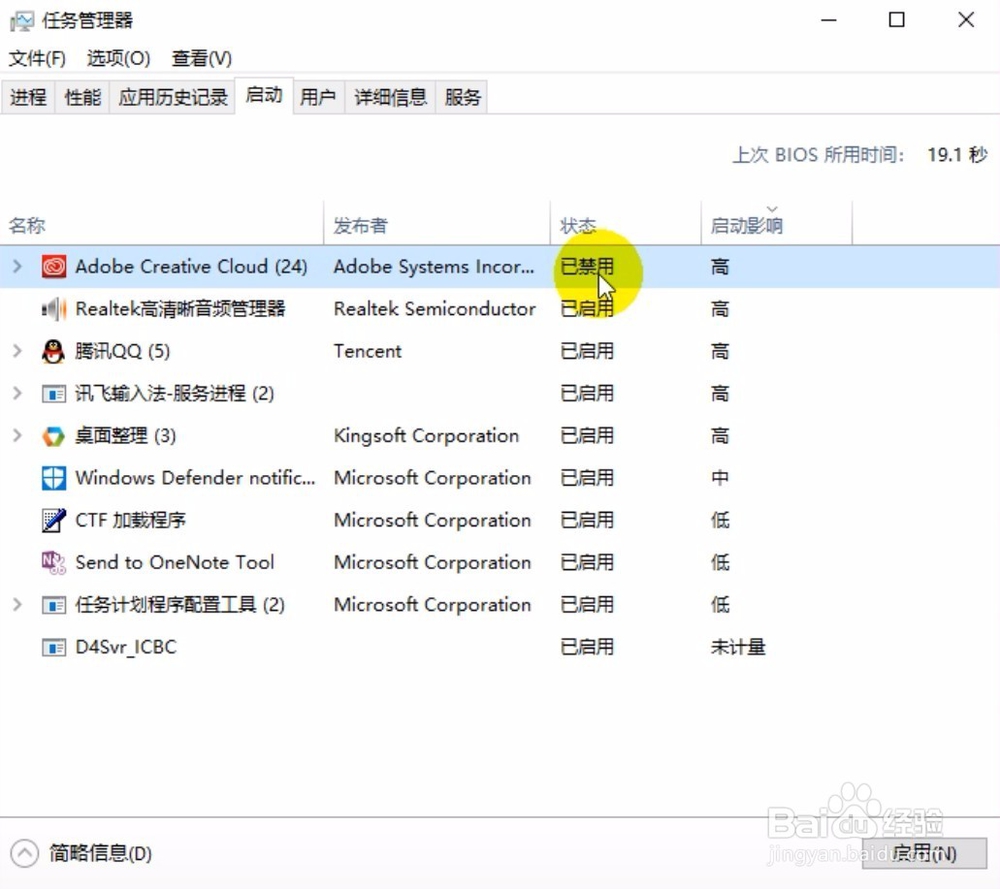The width and height of the screenshot is (1000, 889).
Task: Click the D4Svr_ICBC program icon
Action: coord(54,648)
